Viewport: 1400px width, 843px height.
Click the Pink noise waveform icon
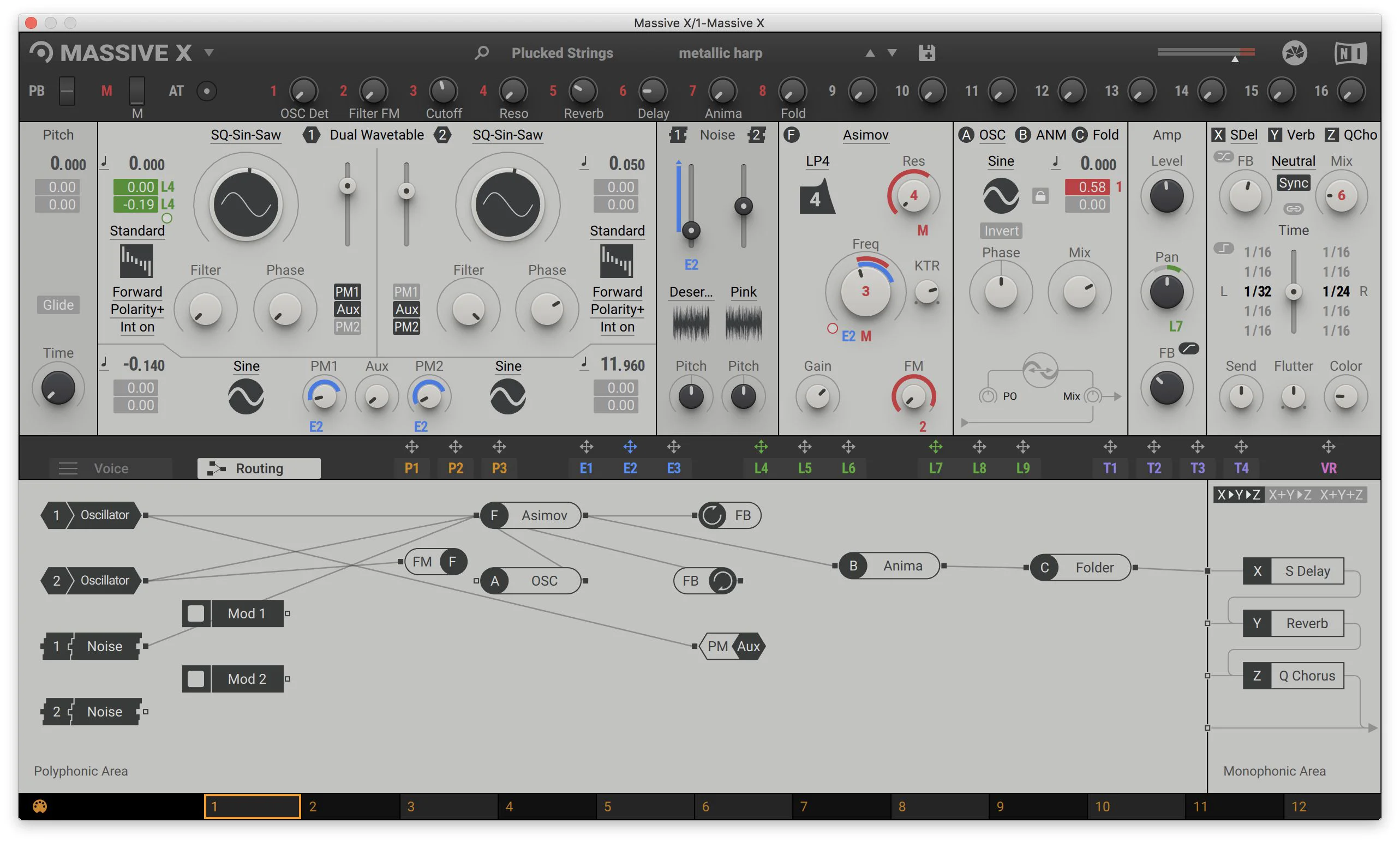[x=743, y=322]
